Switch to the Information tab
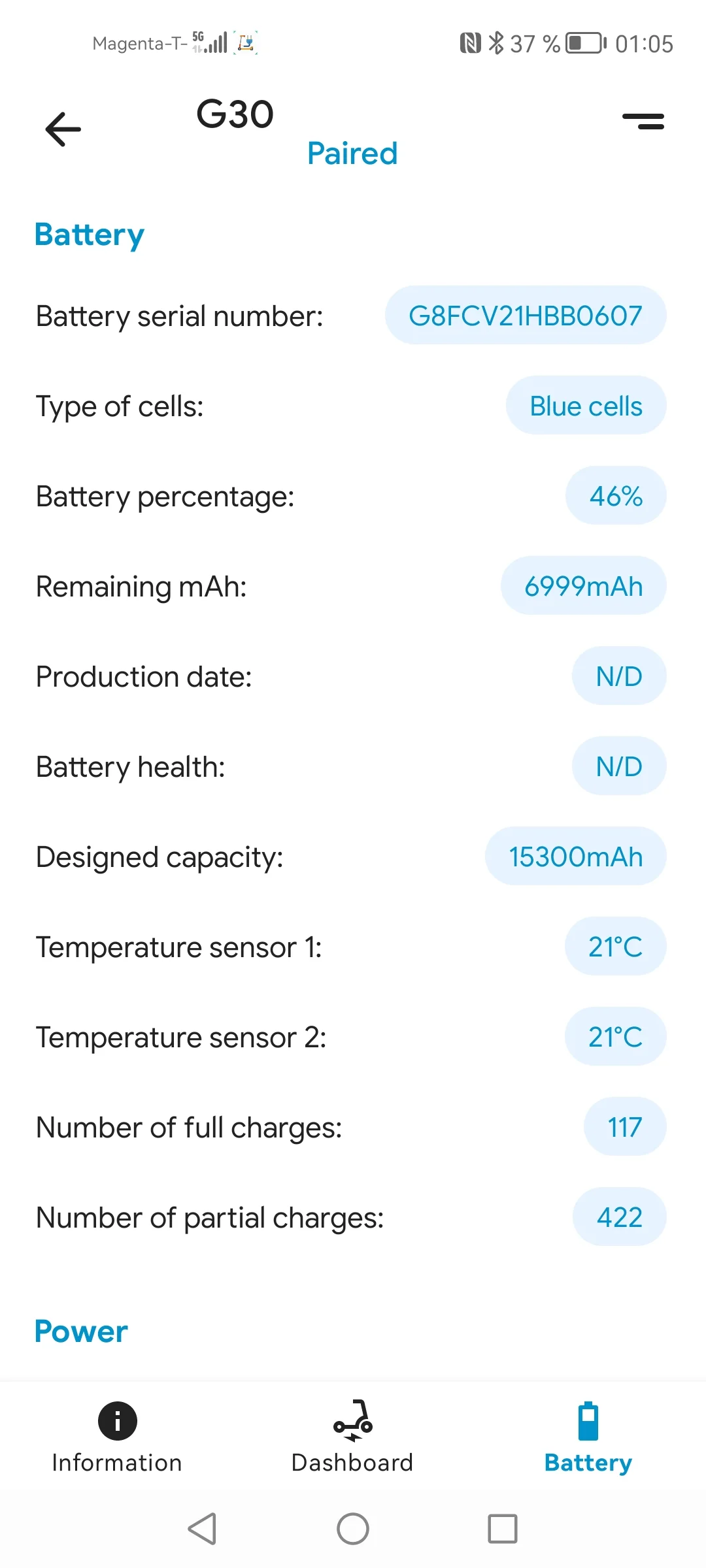The image size is (706, 1568). coord(117,1462)
